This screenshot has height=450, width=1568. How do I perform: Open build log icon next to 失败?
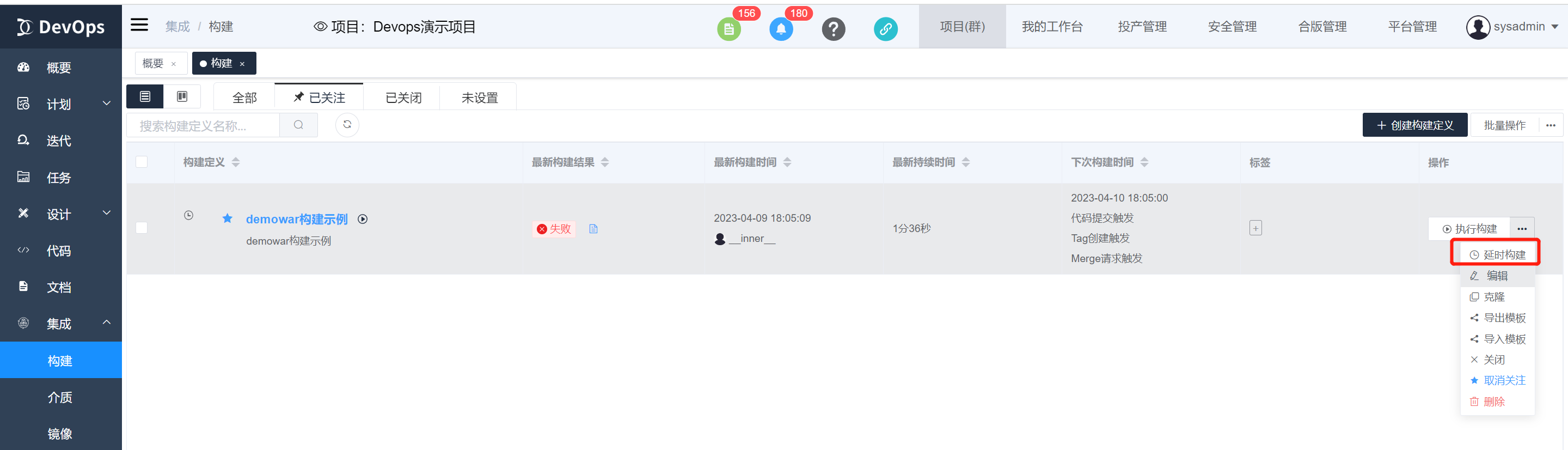pos(593,229)
